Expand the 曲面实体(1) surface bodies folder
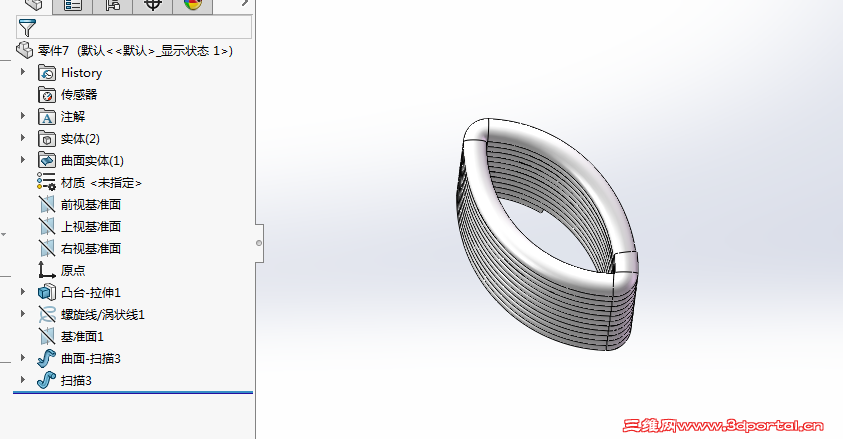 (23, 160)
